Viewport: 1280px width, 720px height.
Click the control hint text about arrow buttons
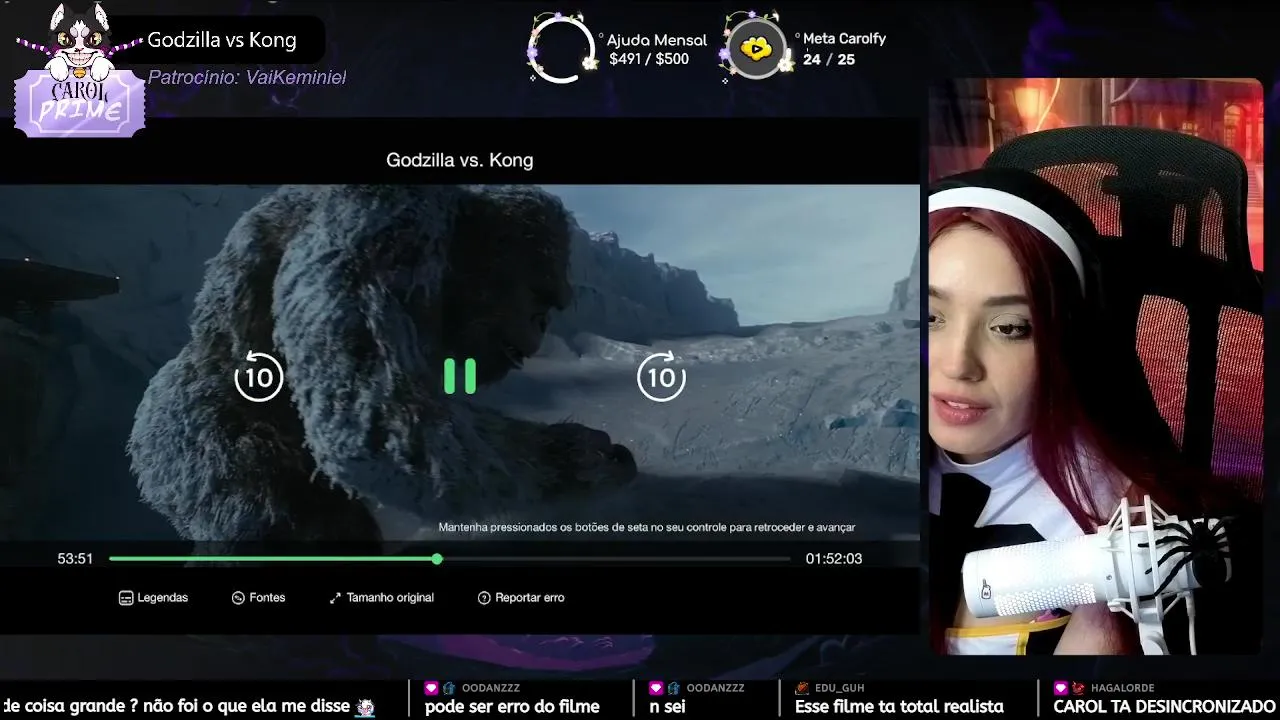point(647,527)
